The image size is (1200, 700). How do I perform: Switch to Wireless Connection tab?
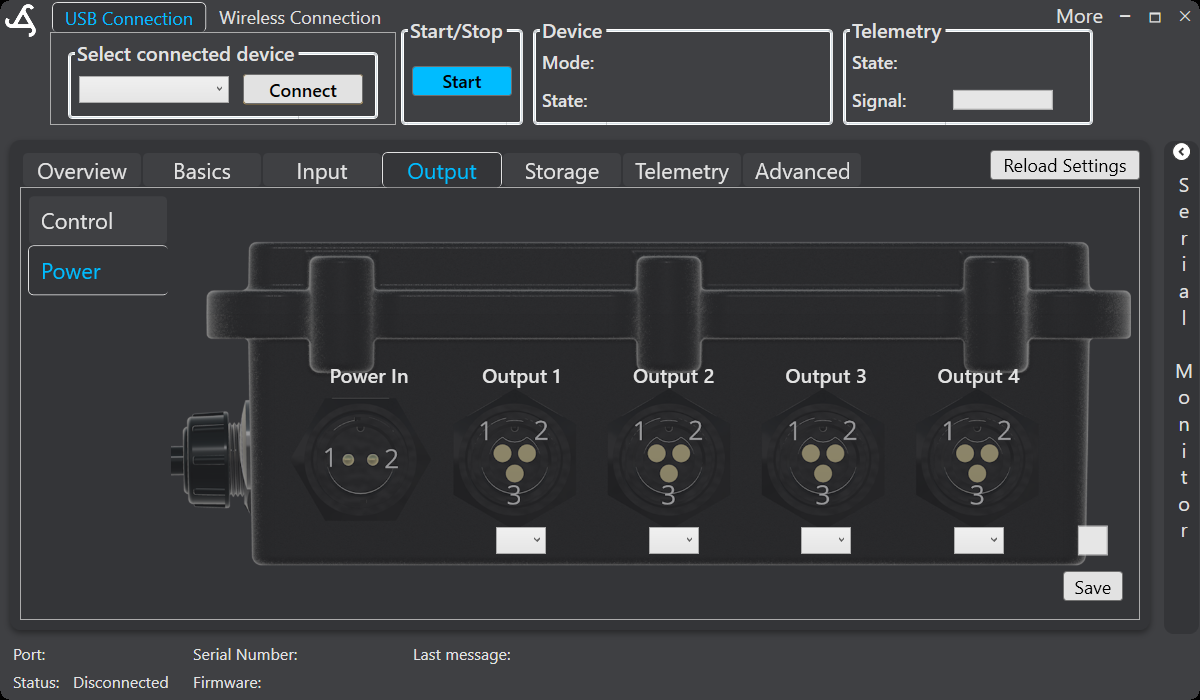(x=300, y=18)
